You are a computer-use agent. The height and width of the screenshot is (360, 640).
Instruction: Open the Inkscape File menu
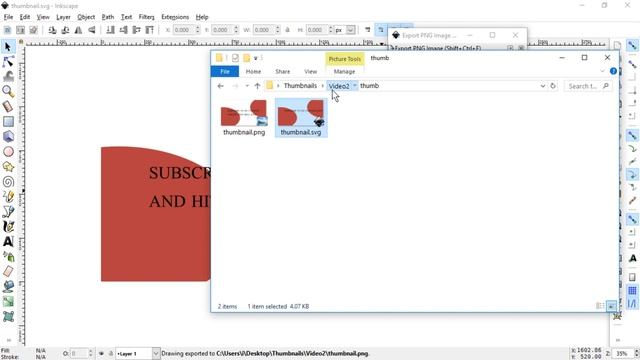8,17
